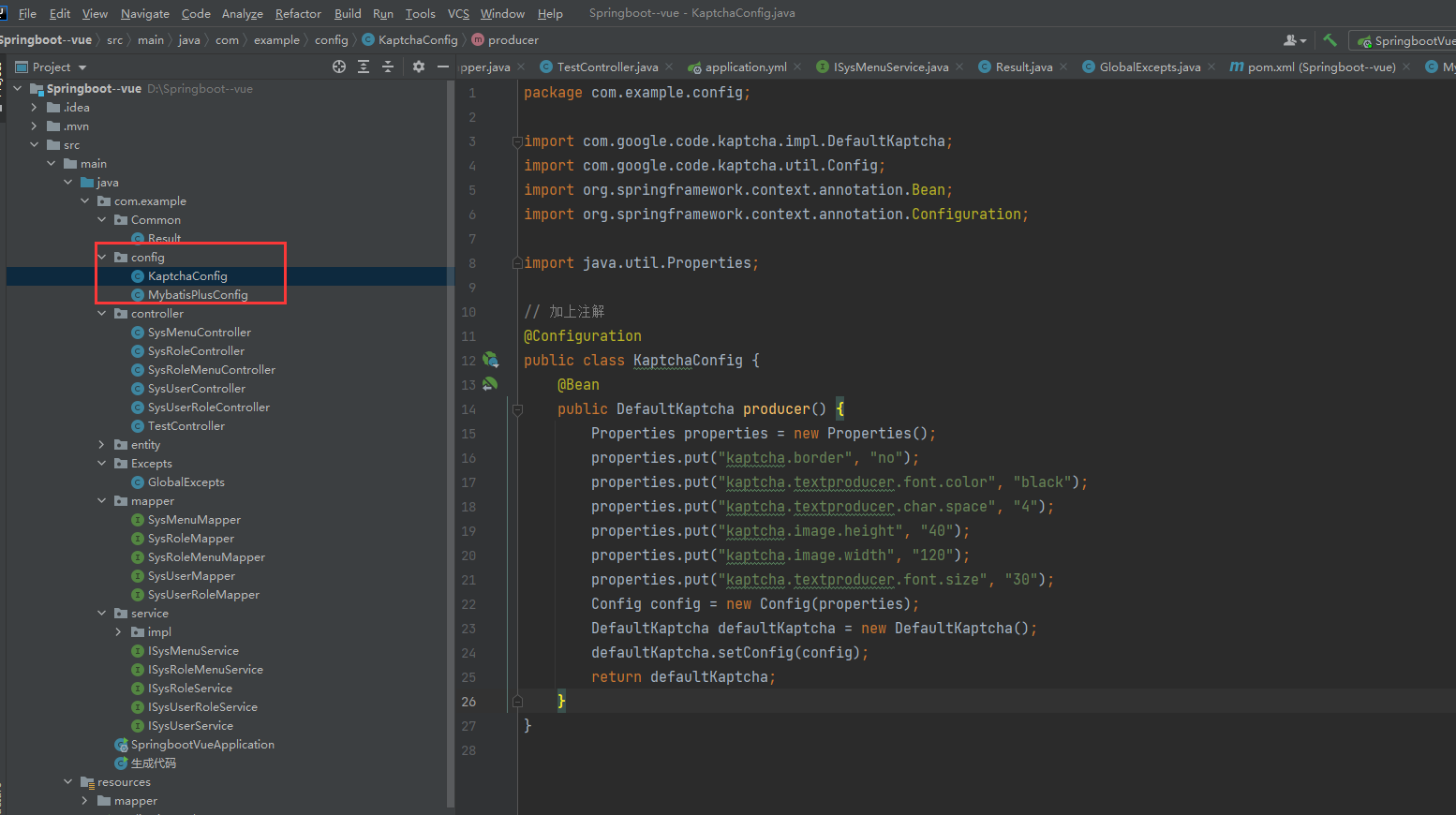Click KaptchaConfig in breadcrumb bar
1456x815 pixels.
(410, 39)
